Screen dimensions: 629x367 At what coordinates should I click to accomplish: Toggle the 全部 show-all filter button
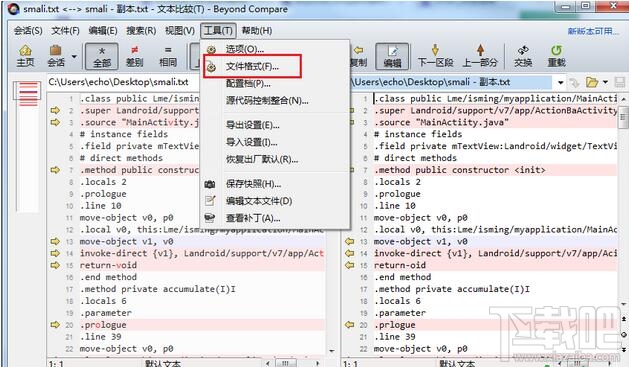pyautogui.click(x=102, y=56)
